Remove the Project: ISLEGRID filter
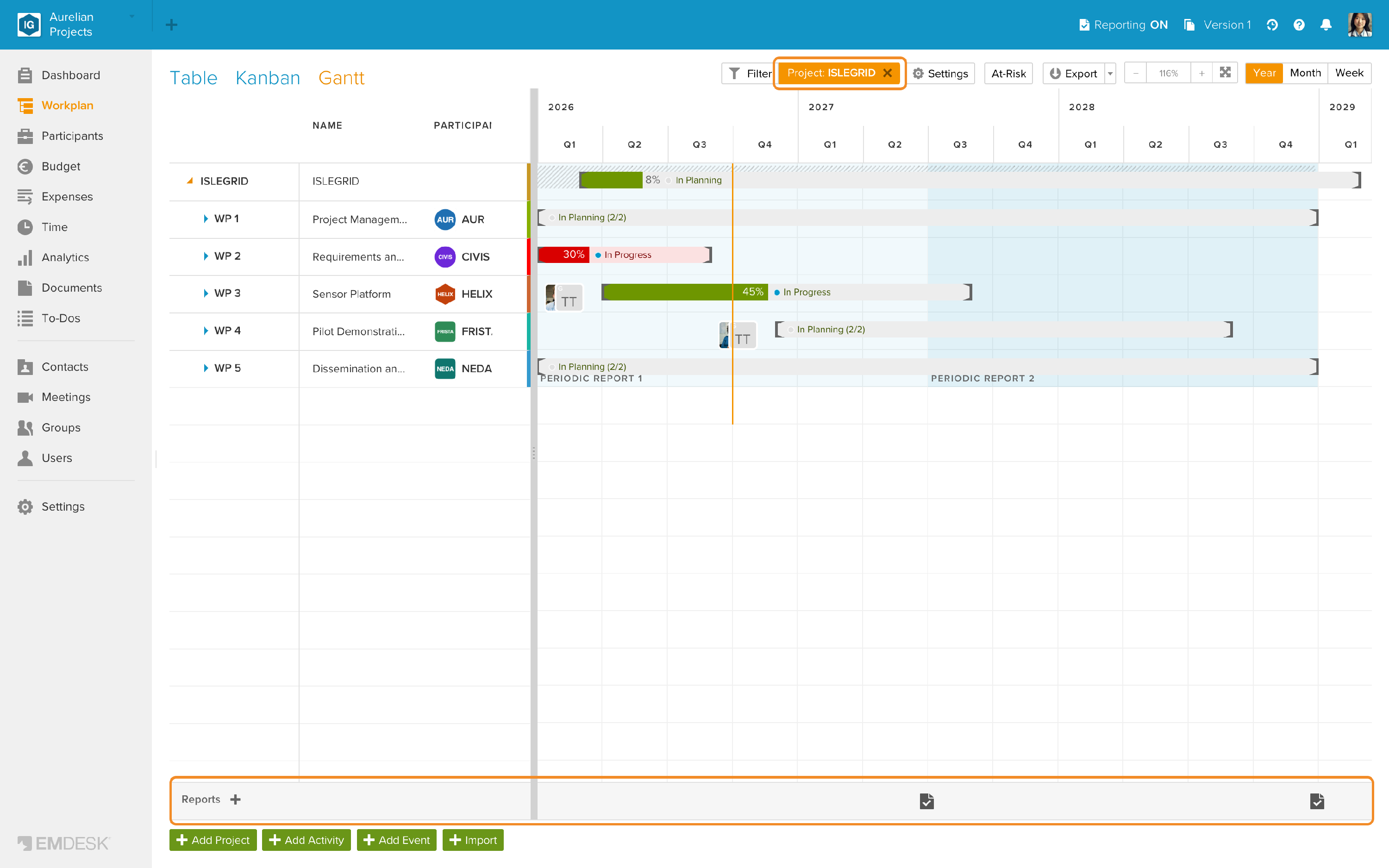 coord(888,73)
